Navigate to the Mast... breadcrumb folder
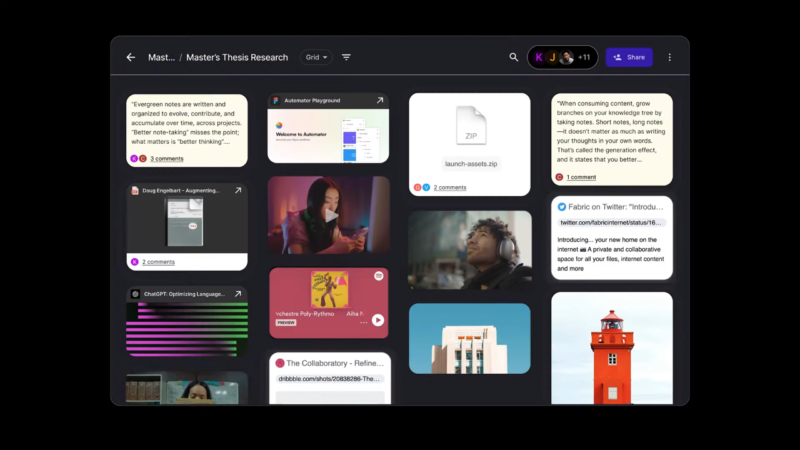Screen dimensions: 800x450 161,57
